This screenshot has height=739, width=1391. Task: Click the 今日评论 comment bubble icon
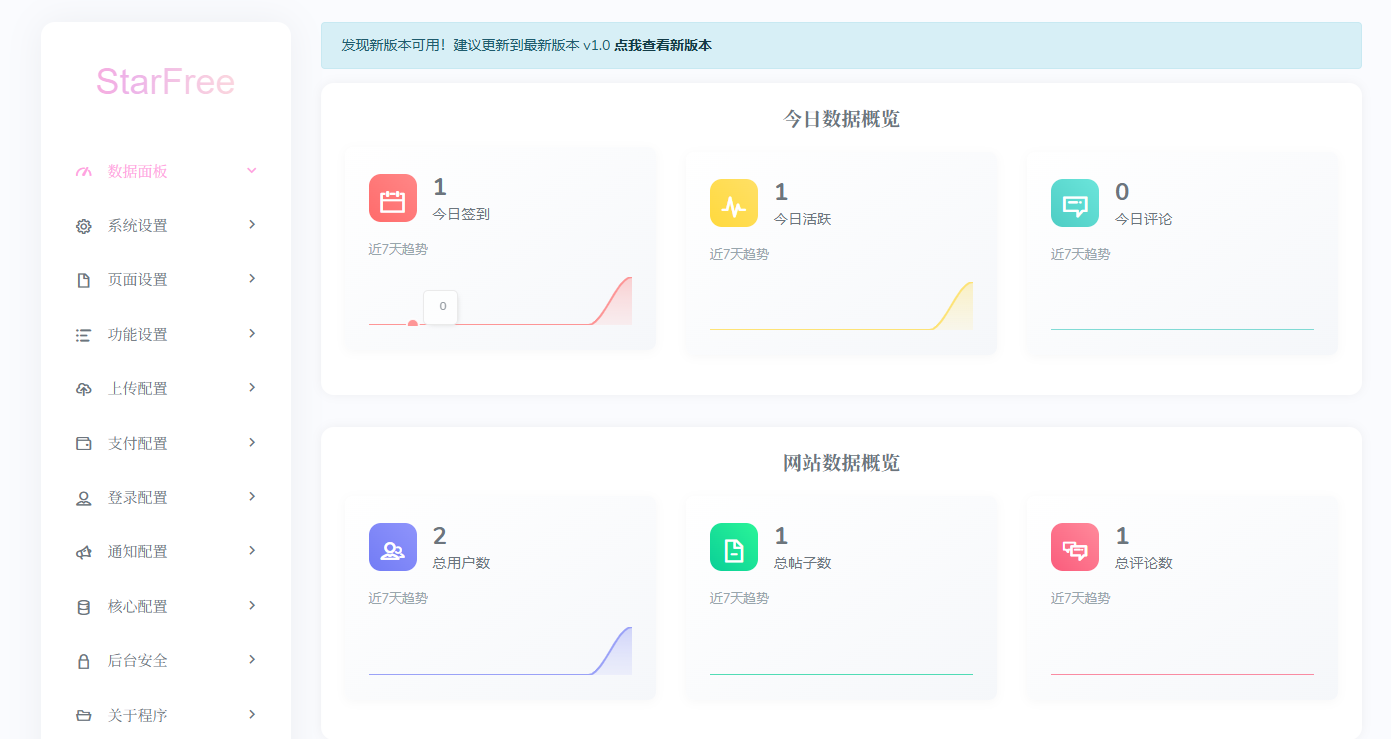[x=1074, y=203]
